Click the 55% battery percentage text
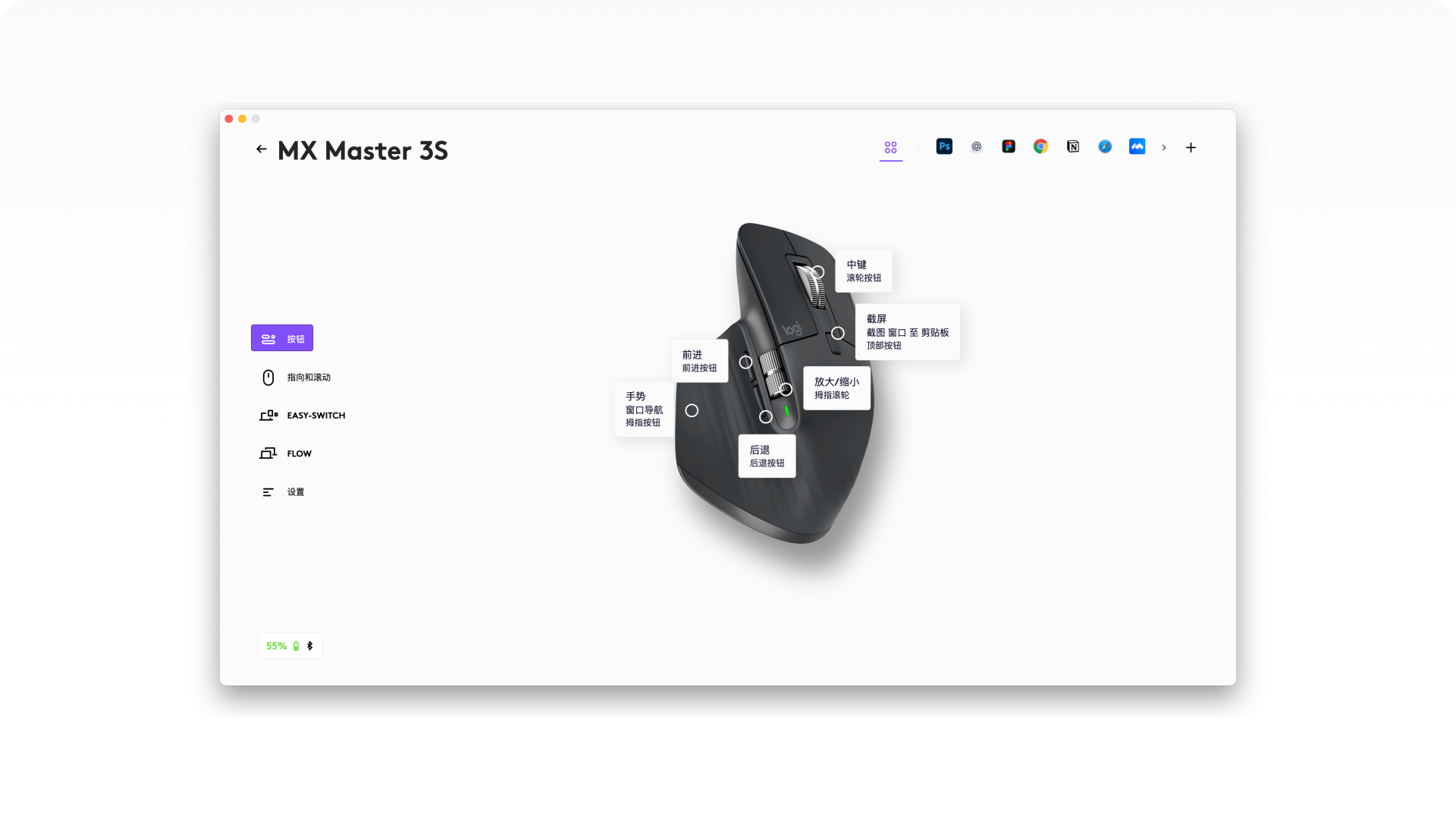The height and width of the screenshot is (819, 1456). (x=276, y=646)
